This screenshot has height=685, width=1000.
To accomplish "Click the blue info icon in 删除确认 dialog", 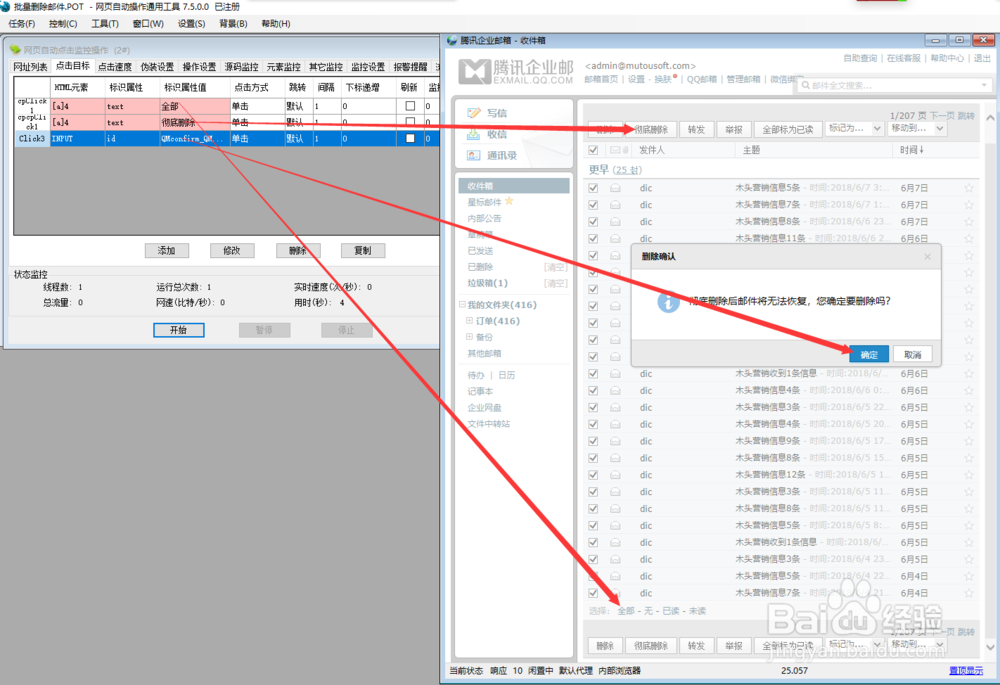I will (668, 302).
